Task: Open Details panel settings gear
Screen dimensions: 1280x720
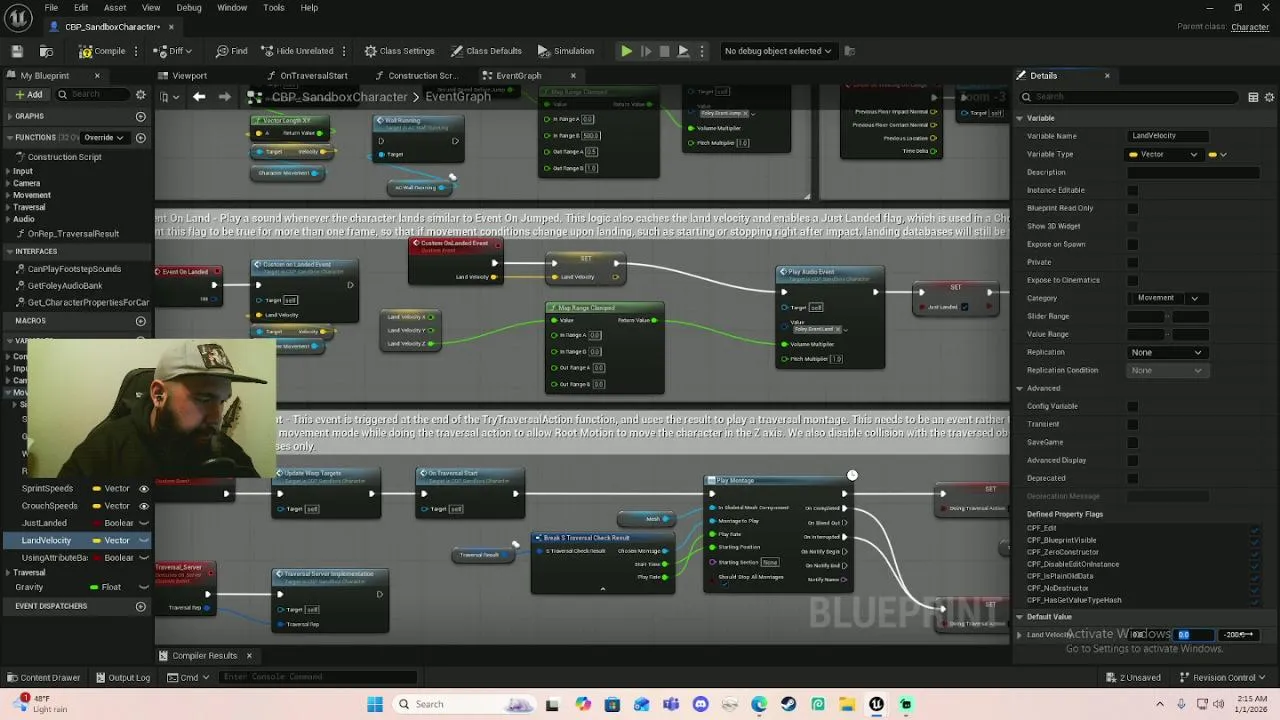Action: coord(1270,97)
